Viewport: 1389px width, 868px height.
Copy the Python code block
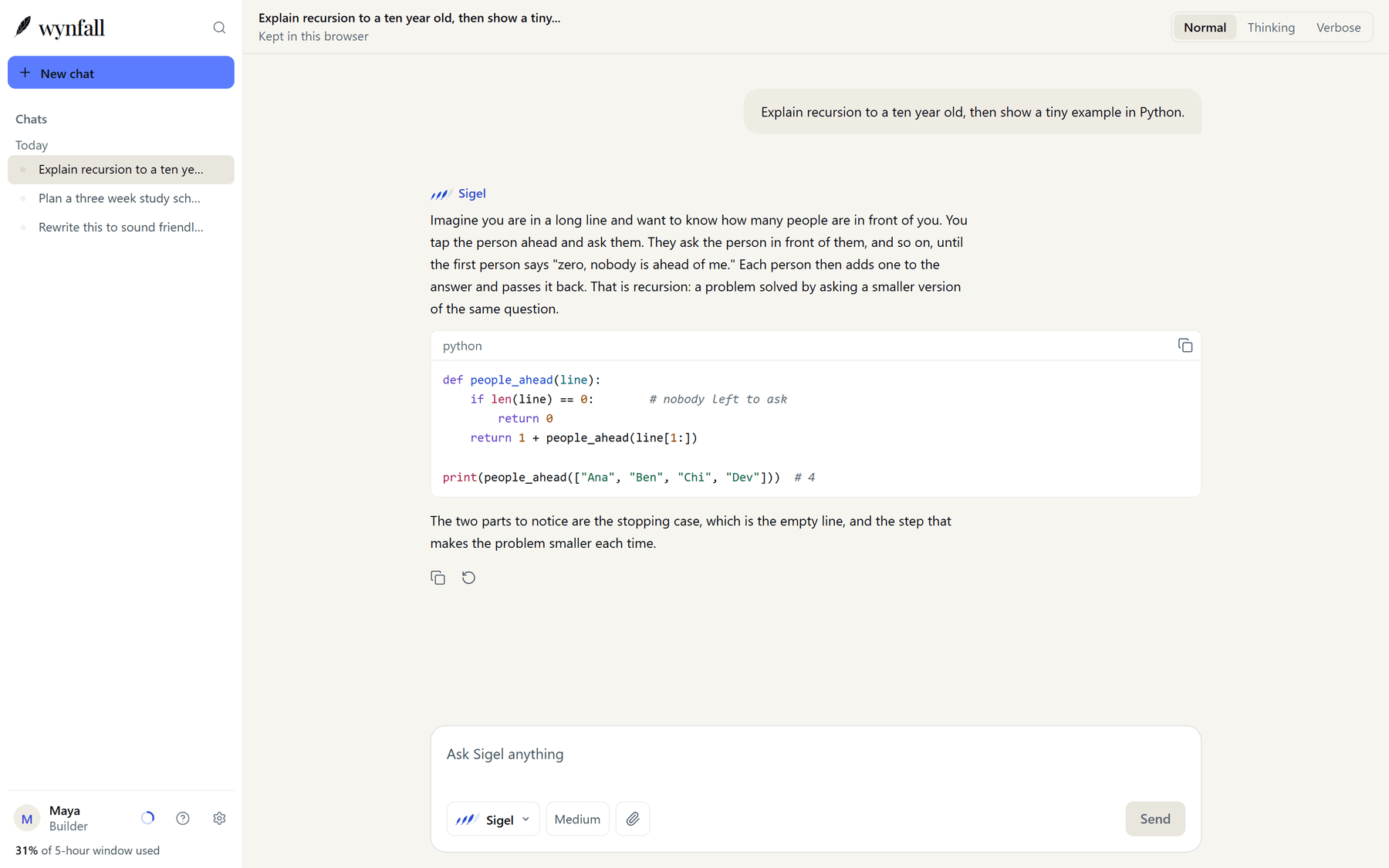[x=1185, y=346]
